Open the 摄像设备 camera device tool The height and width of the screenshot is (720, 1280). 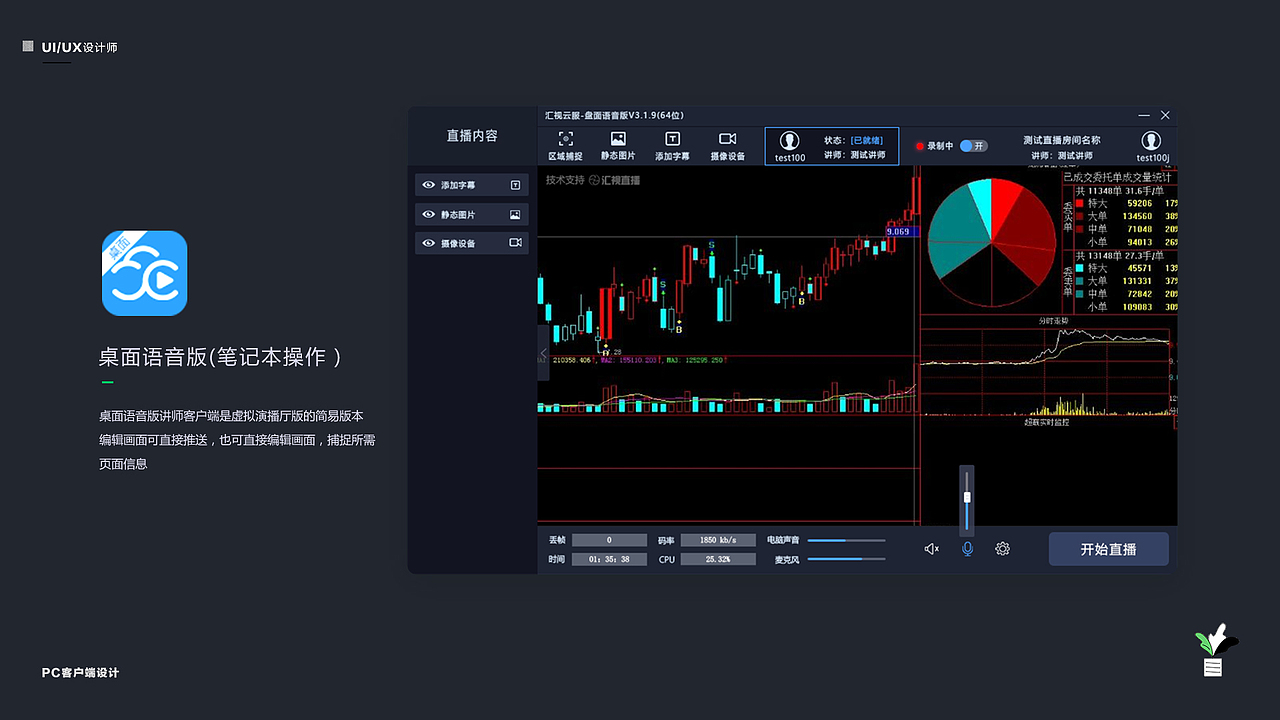(727, 146)
